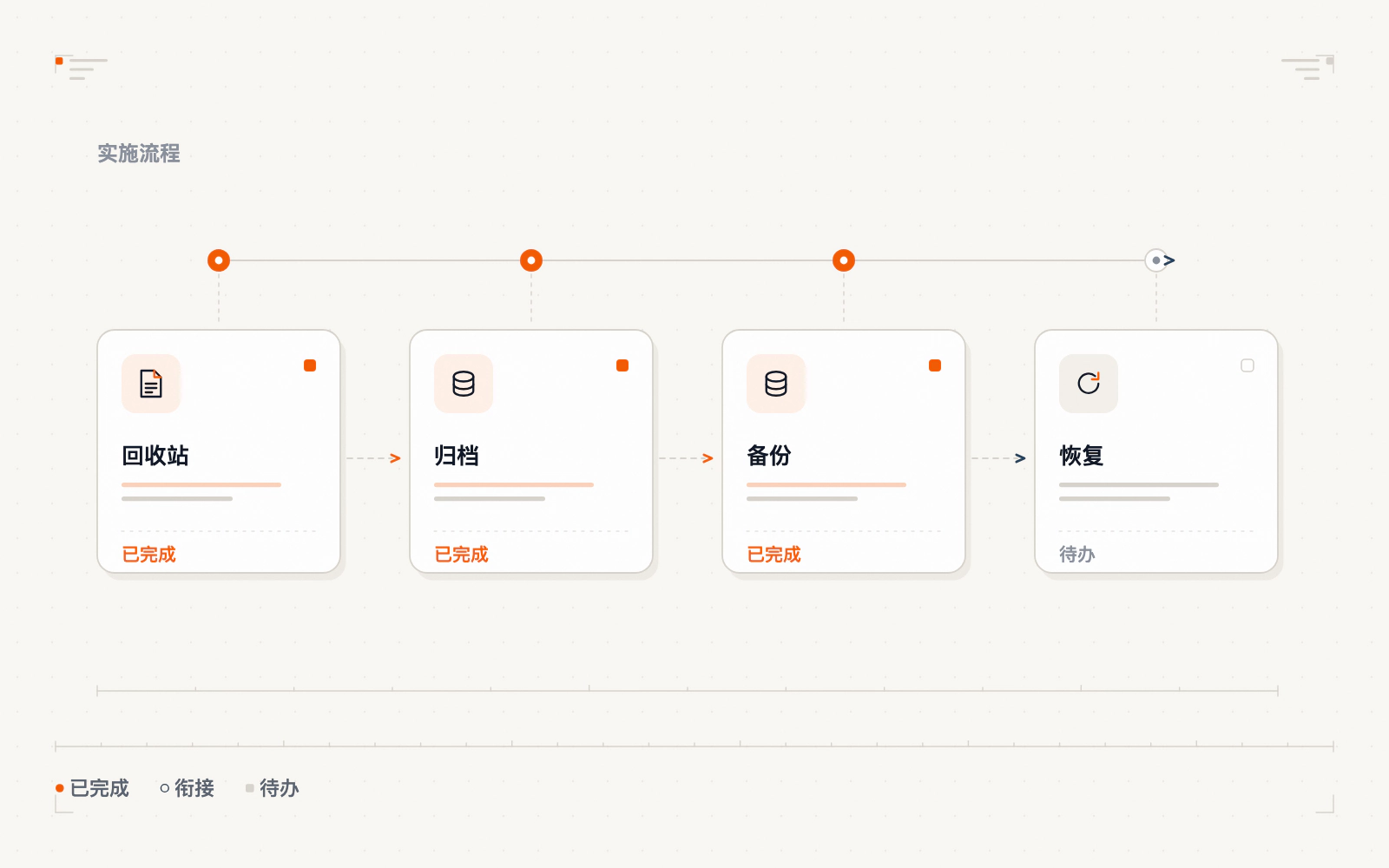
Task: Click the 实施流程 heading
Action: pos(139,154)
